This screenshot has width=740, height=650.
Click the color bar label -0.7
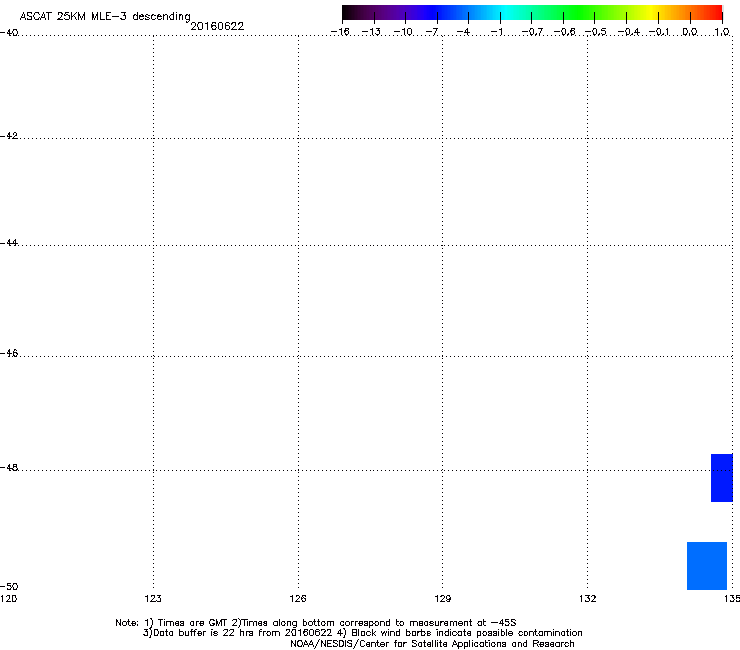532,32
